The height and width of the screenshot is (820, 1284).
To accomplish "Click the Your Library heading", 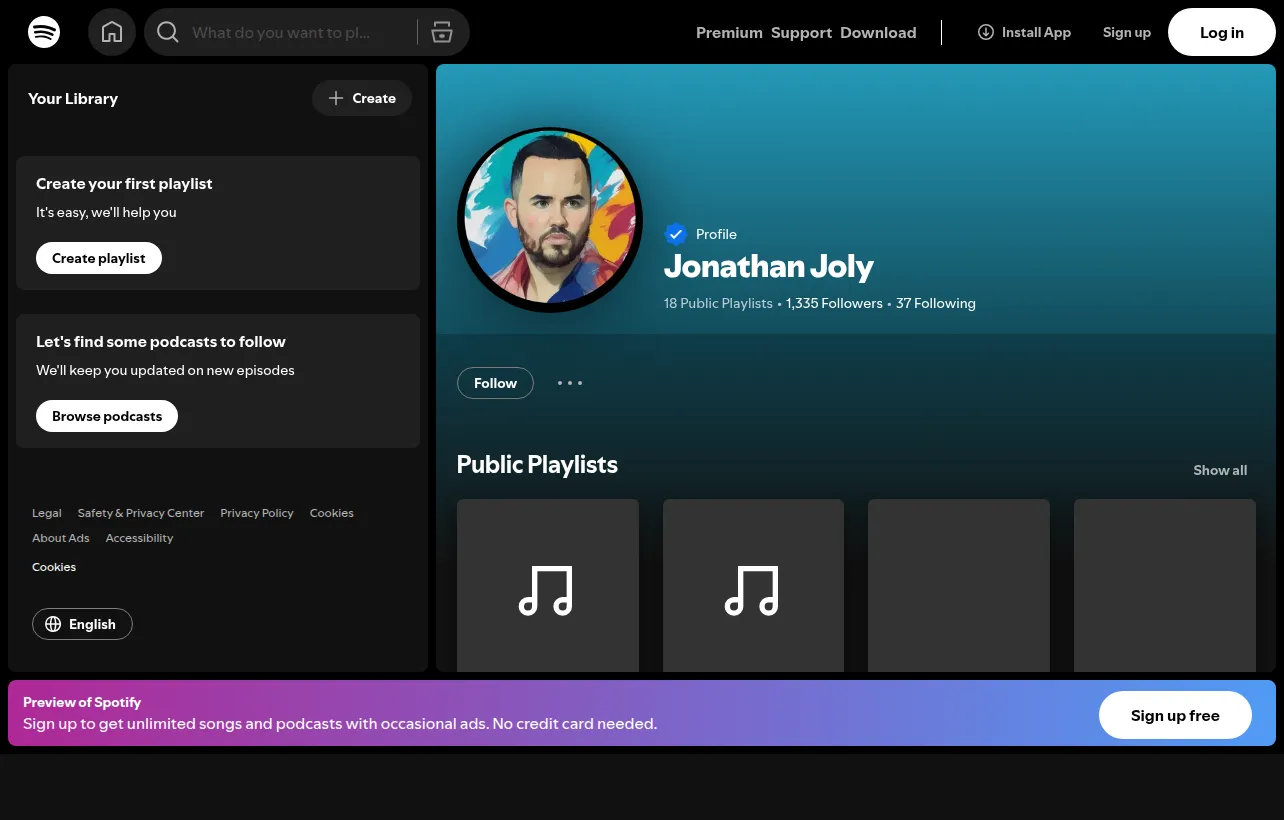I will point(73,98).
